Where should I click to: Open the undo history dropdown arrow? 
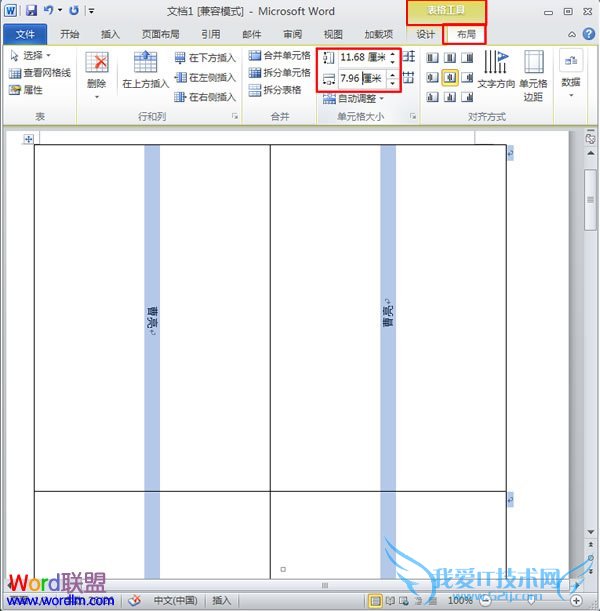60,11
